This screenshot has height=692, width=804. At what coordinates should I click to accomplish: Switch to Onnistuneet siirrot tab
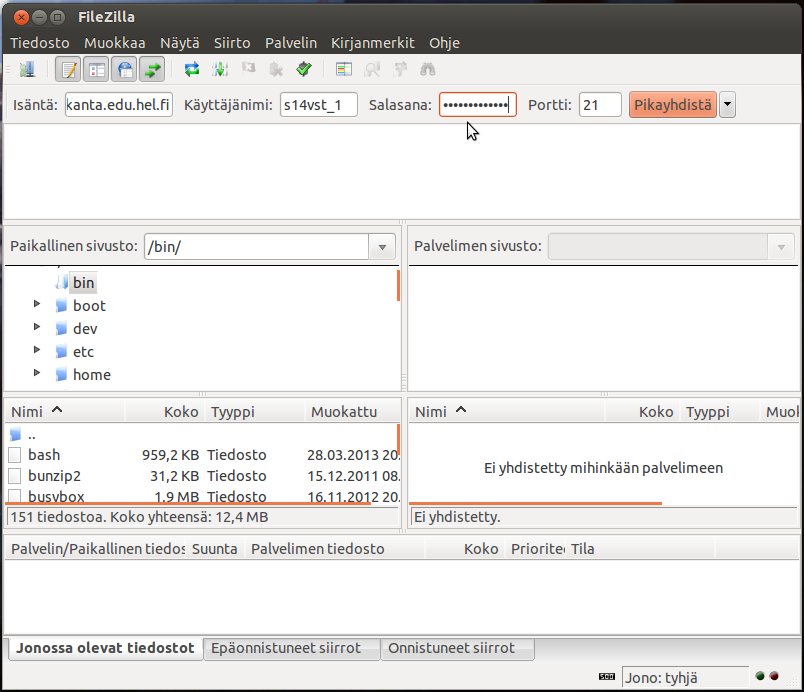click(457, 648)
